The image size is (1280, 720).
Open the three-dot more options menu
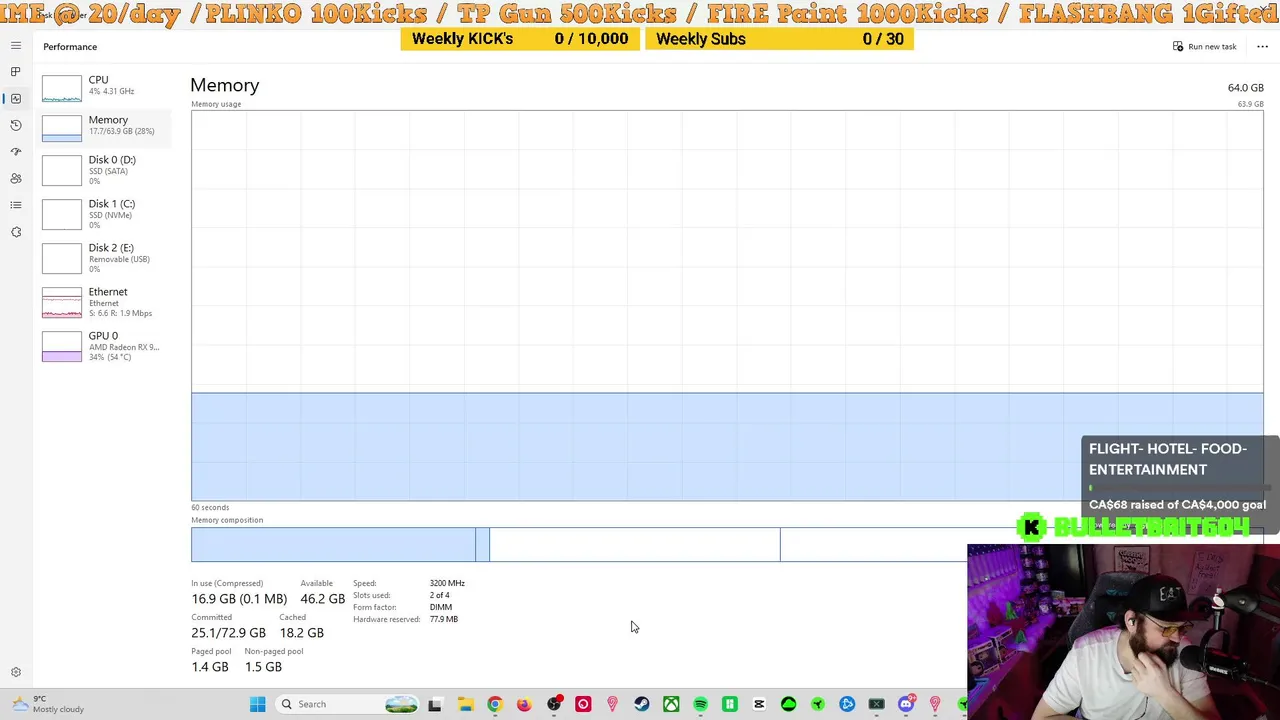pyautogui.click(x=1262, y=47)
